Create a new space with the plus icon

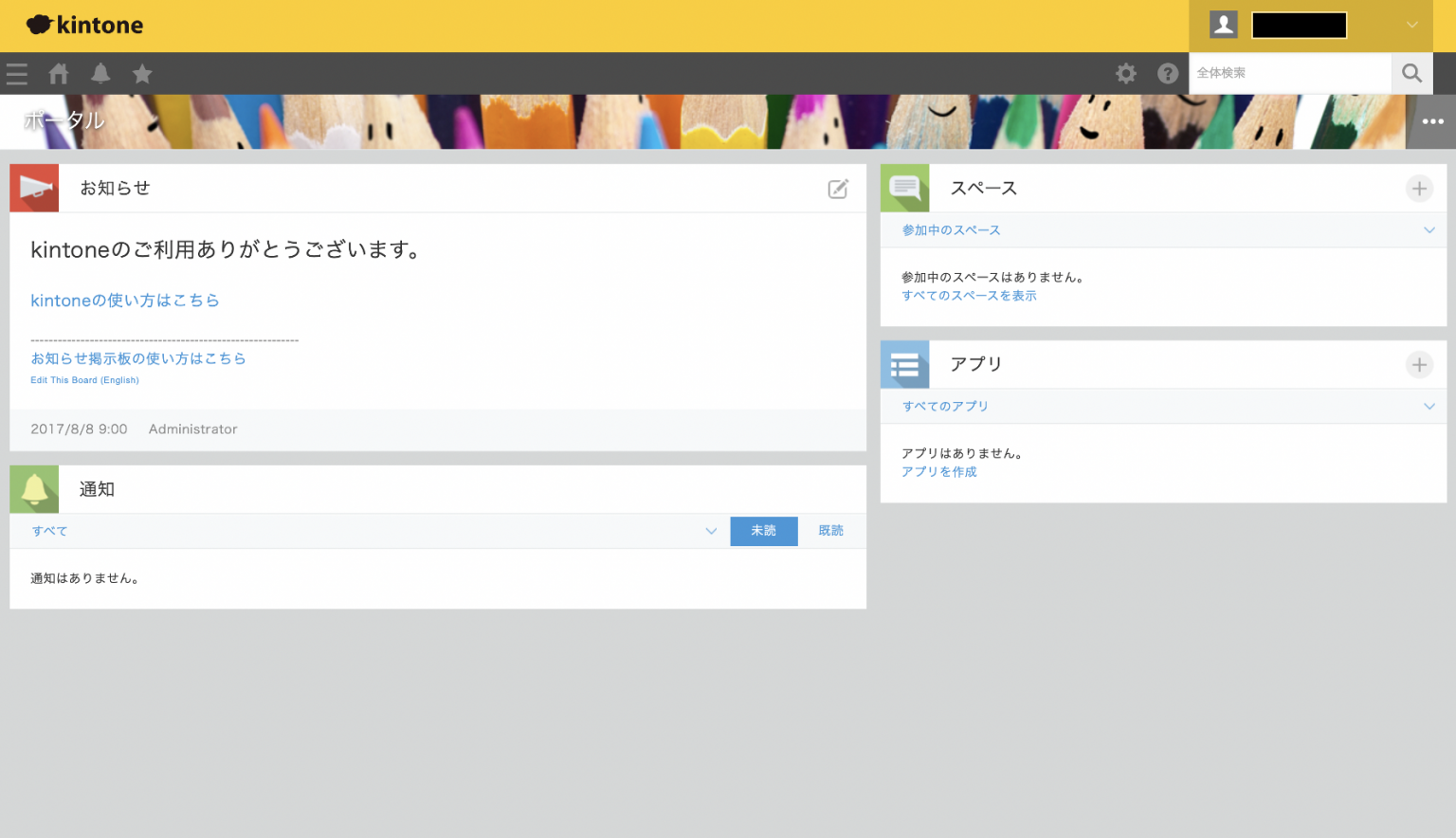click(1419, 189)
